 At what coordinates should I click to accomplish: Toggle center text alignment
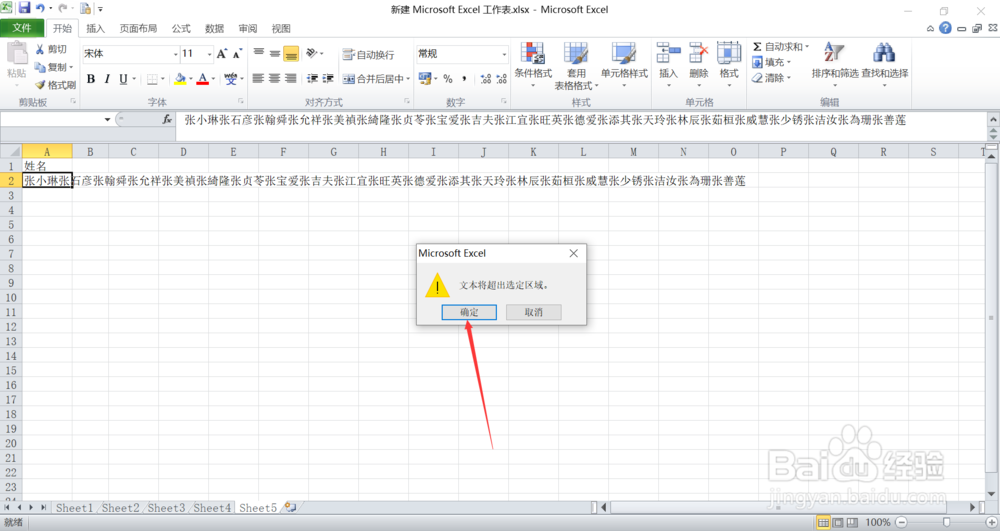tap(274, 78)
